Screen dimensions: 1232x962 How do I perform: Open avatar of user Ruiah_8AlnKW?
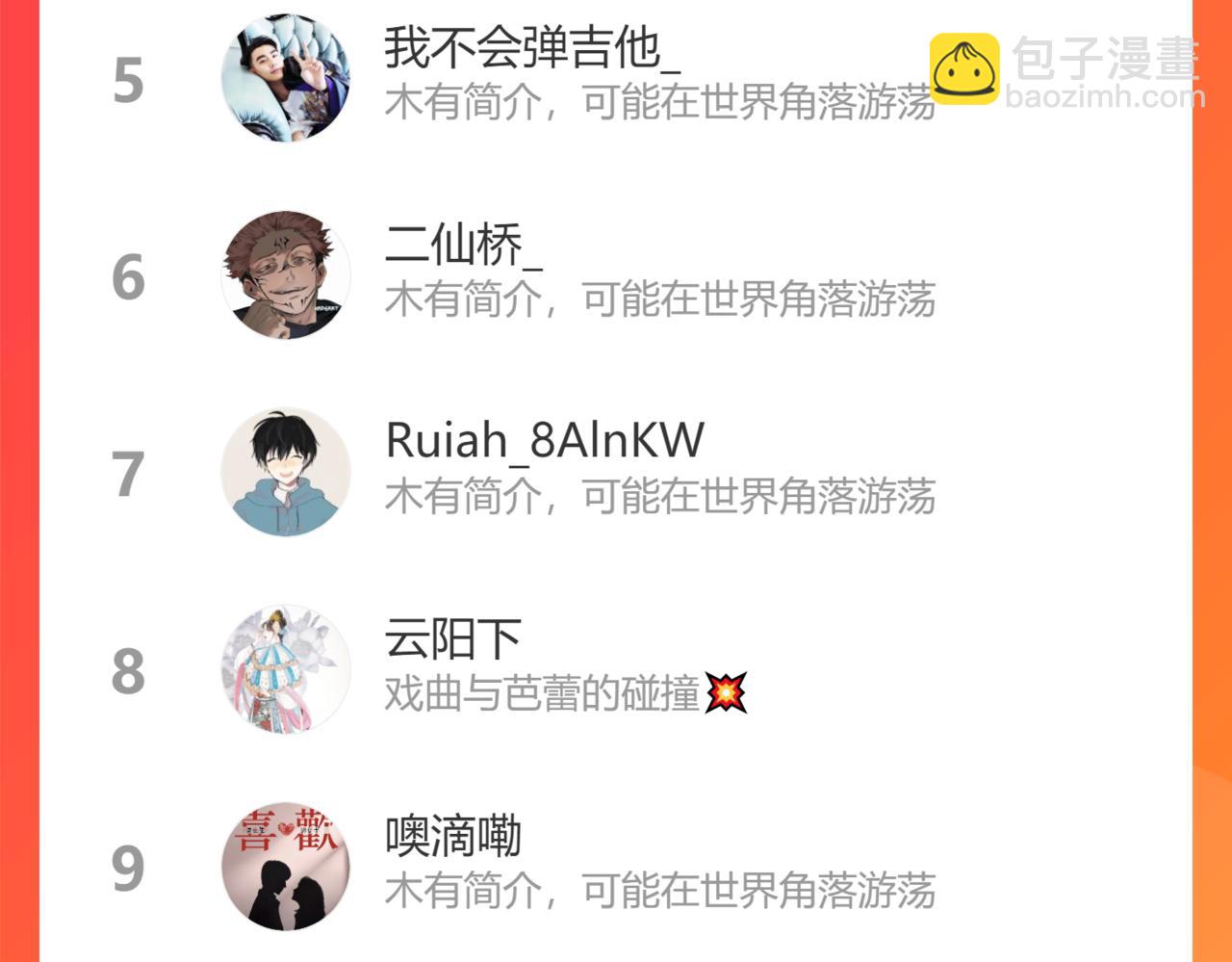pos(286,472)
